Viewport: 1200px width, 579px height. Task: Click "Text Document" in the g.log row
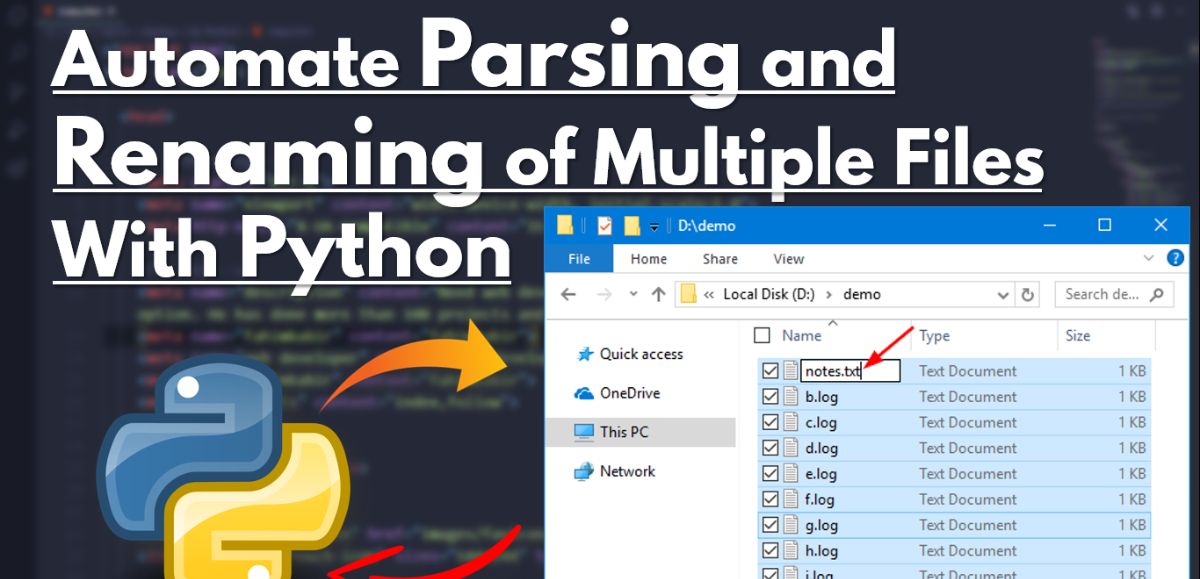(968, 525)
